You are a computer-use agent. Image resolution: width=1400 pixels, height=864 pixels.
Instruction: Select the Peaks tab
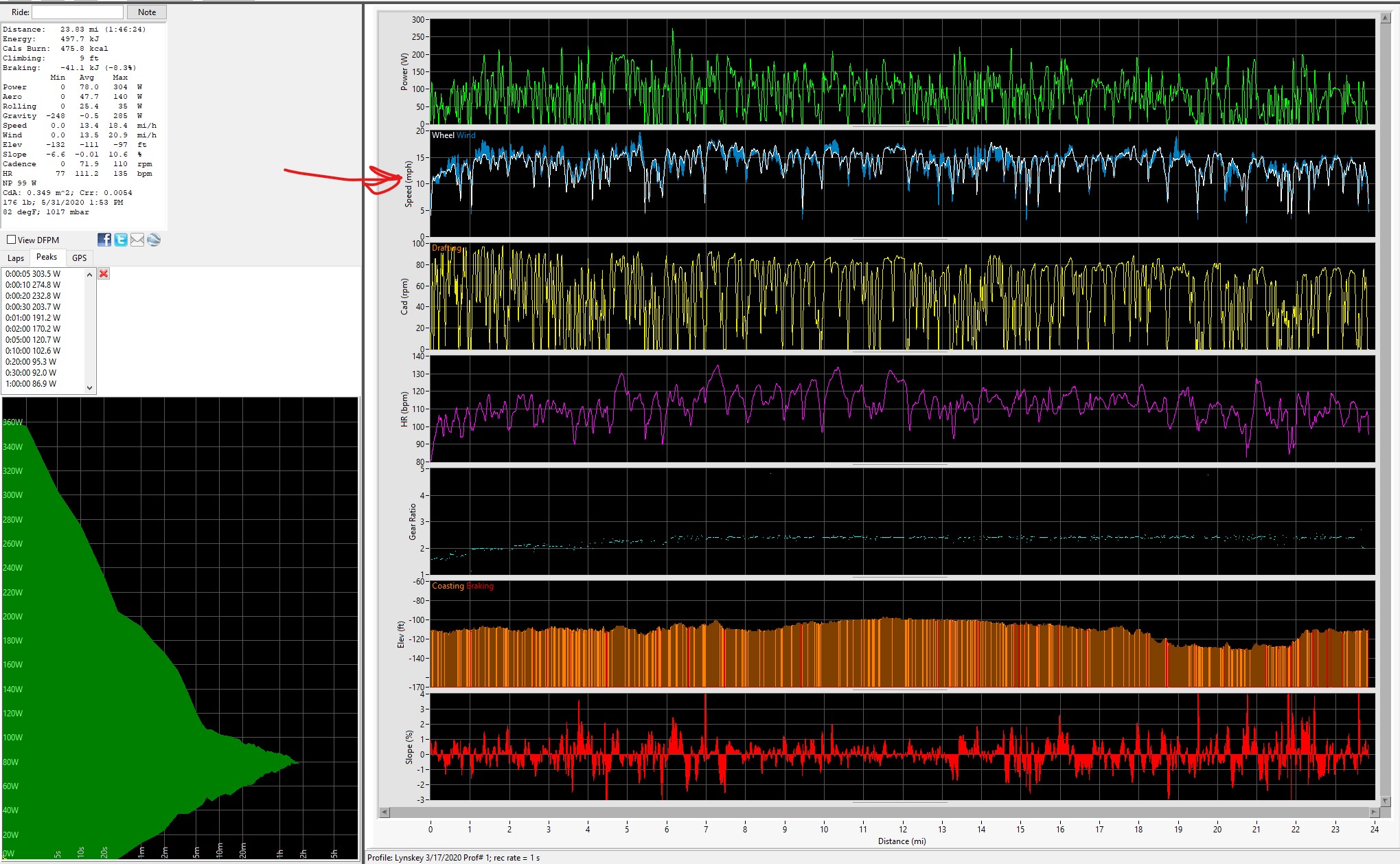pos(47,257)
